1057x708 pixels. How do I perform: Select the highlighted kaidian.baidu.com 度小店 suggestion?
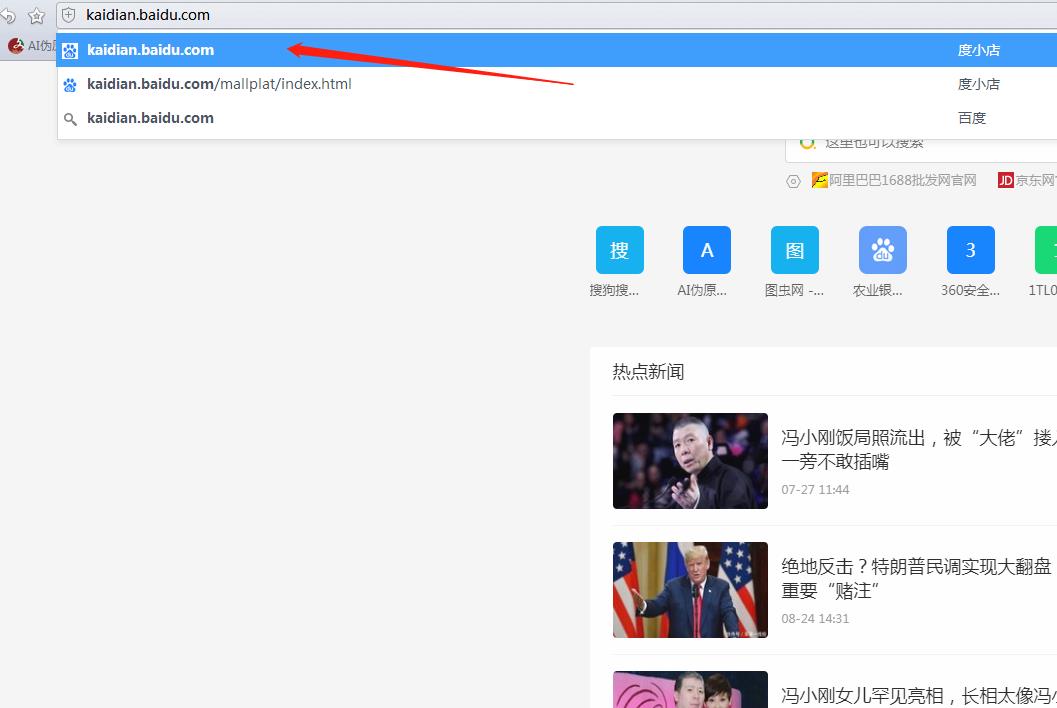557,50
